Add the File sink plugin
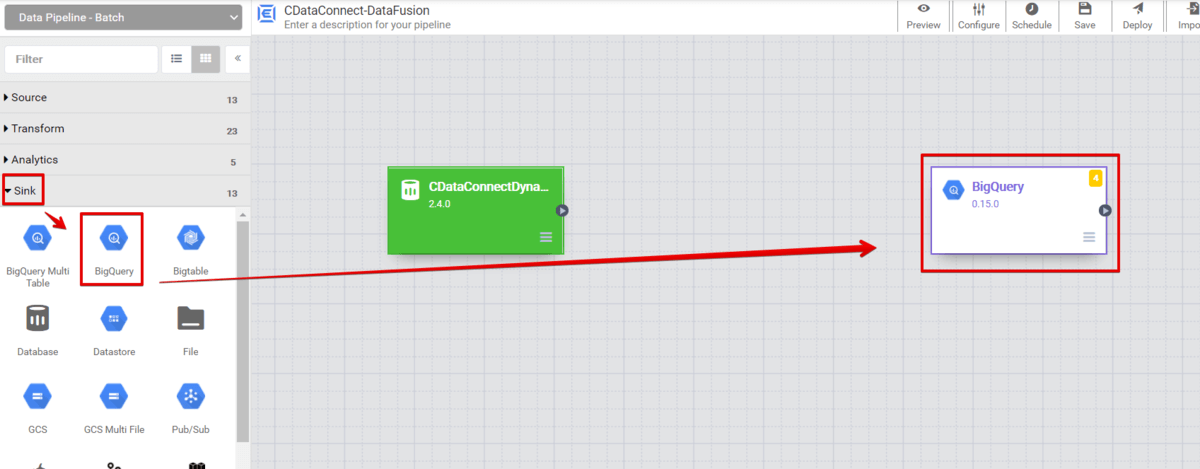Viewport: 1200px width, 469px height. [x=190, y=330]
